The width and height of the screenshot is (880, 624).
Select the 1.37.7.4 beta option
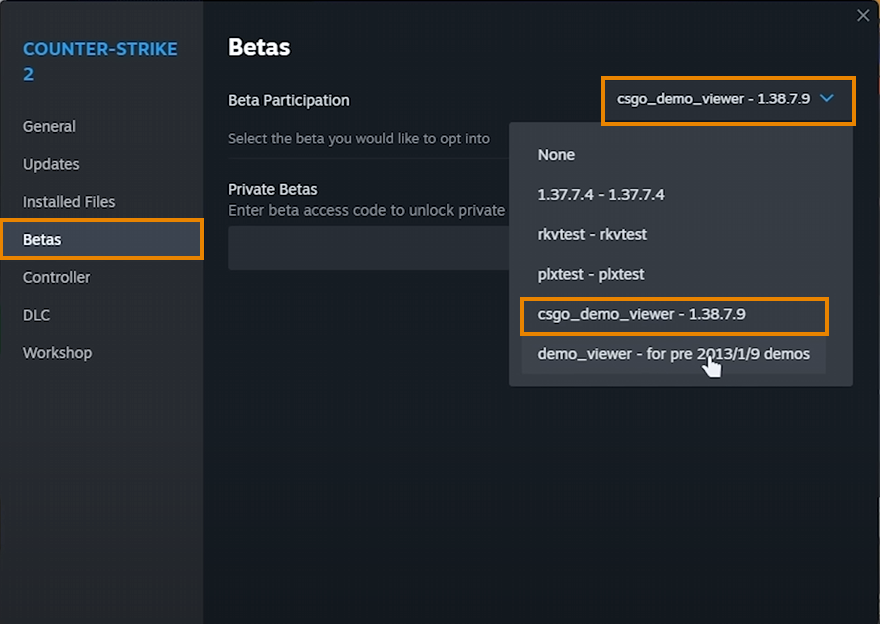point(673,195)
